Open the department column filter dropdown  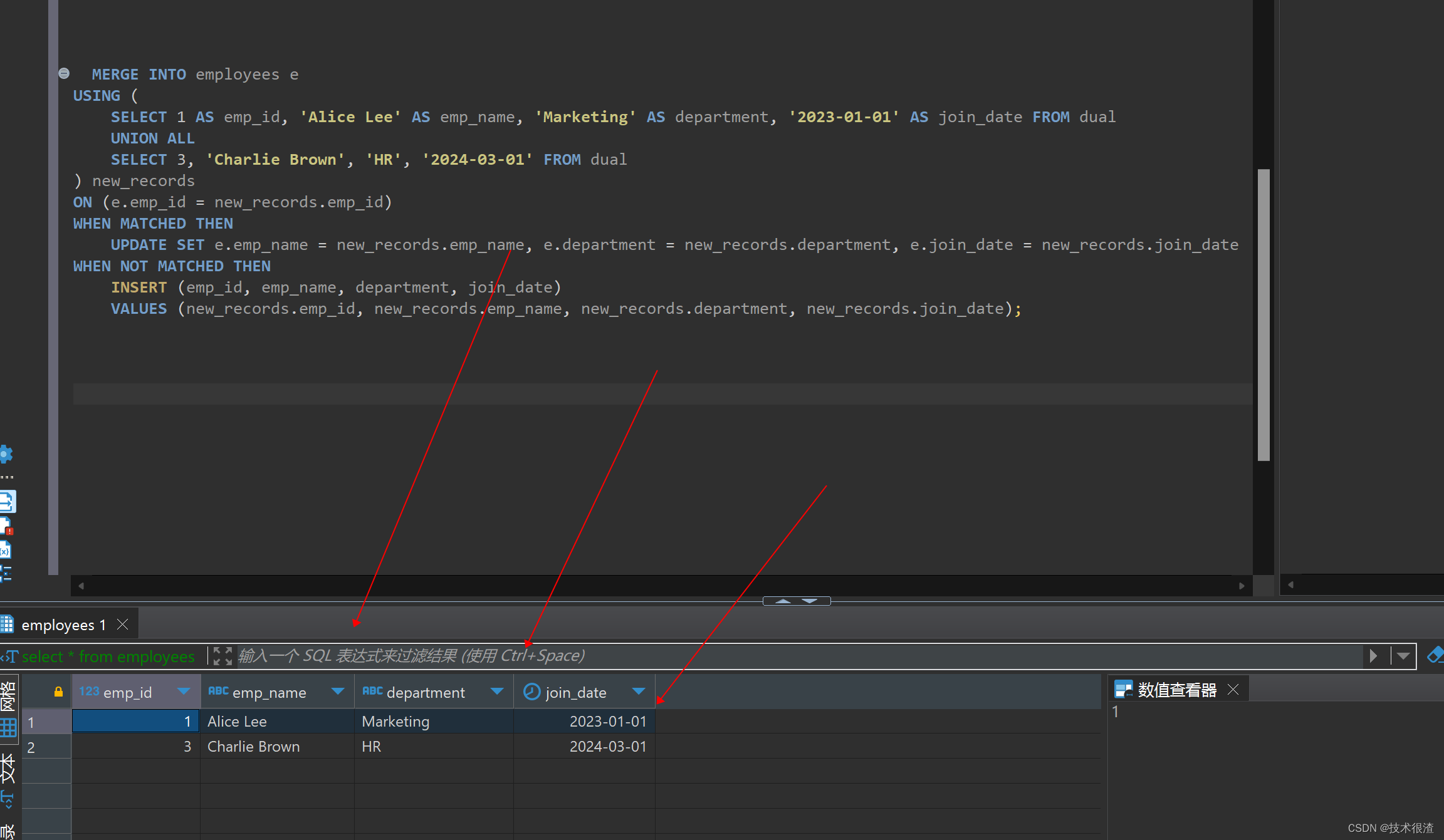[x=497, y=691]
